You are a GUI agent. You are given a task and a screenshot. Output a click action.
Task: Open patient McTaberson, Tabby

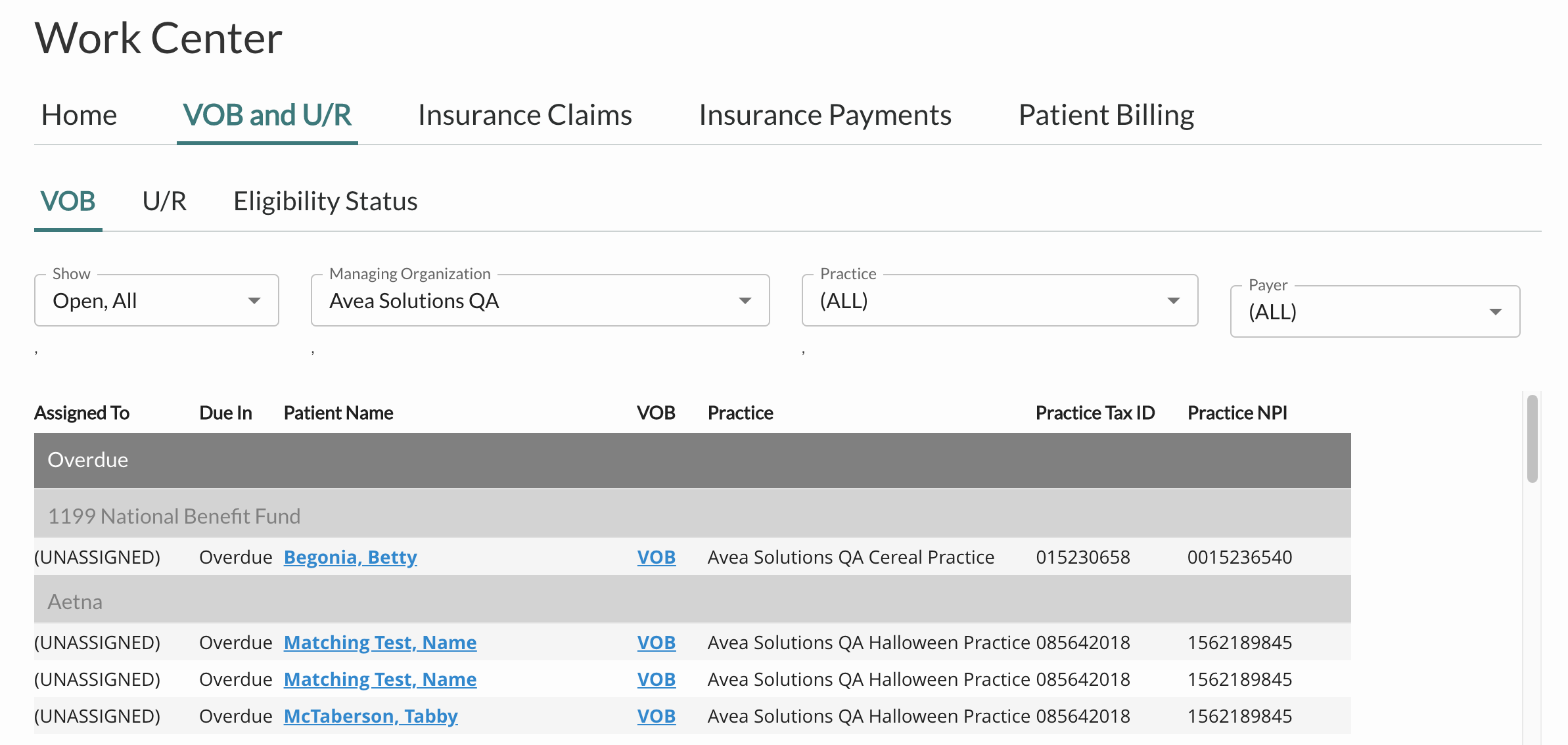click(371, 715)
